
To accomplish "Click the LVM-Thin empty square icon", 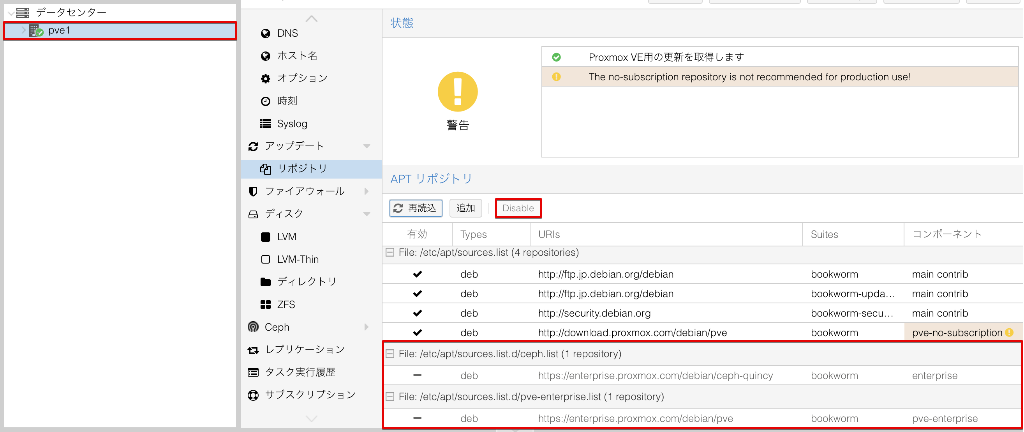I will (265, 259).
